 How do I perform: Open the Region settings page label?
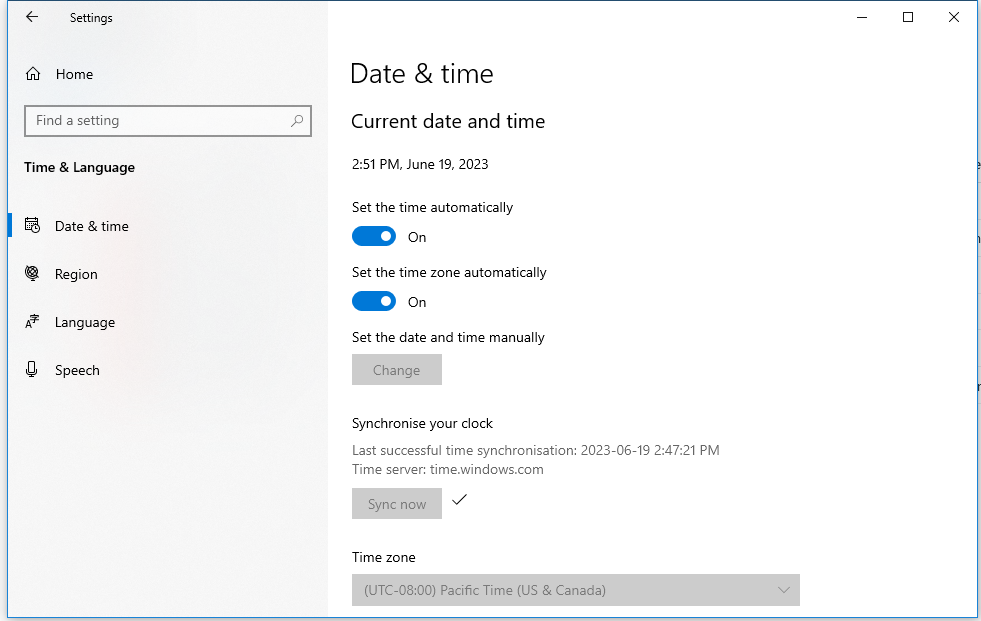click(76, 274)
